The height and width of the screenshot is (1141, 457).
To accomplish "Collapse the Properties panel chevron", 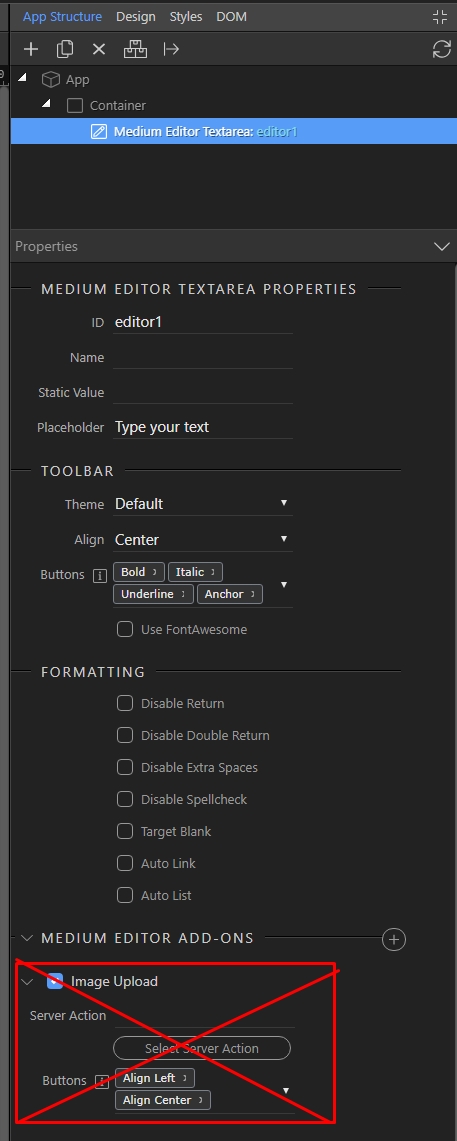I will click(441, 247).
